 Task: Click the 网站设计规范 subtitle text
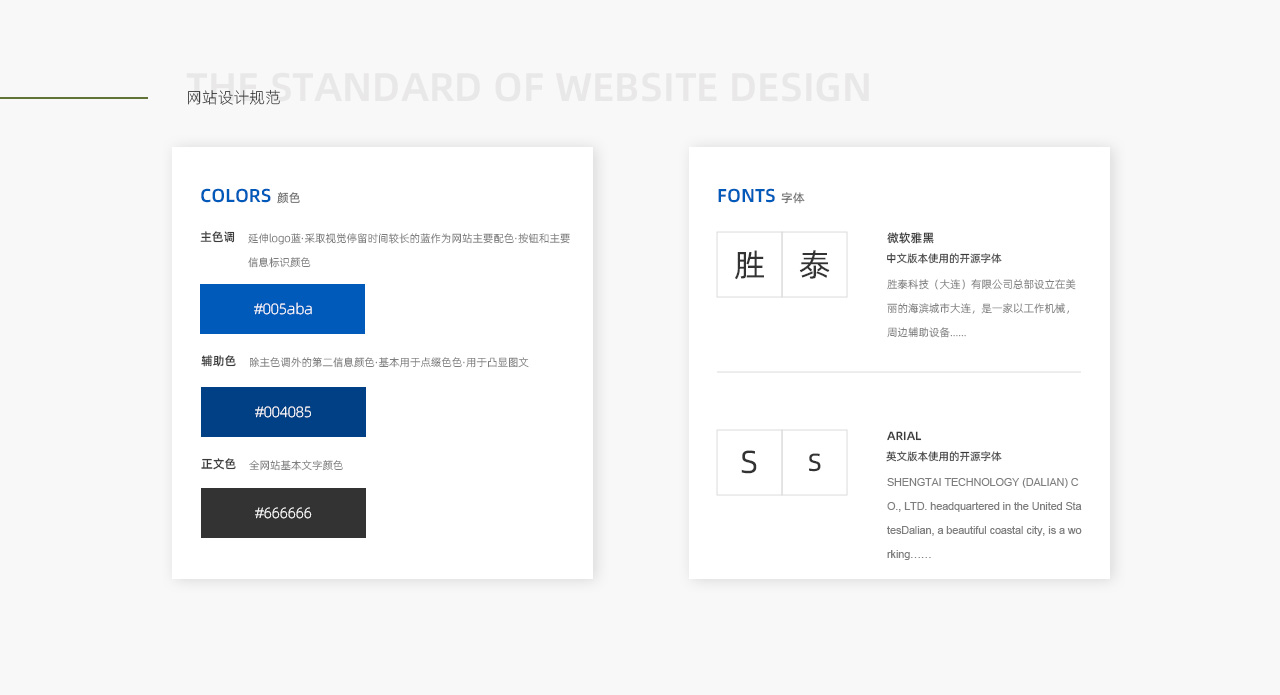point(232,99)
